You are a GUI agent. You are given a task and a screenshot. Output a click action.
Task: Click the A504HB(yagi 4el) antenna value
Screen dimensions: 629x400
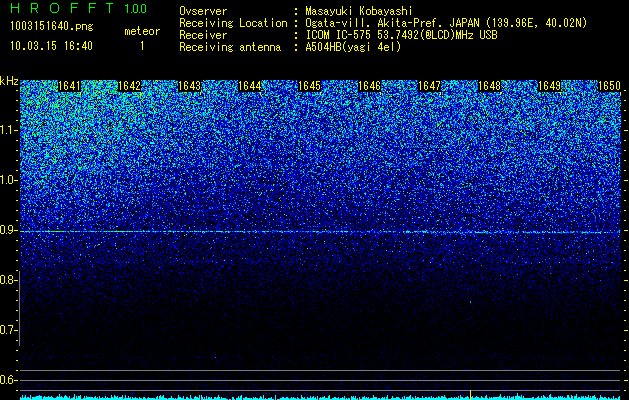tap(353, 47)
